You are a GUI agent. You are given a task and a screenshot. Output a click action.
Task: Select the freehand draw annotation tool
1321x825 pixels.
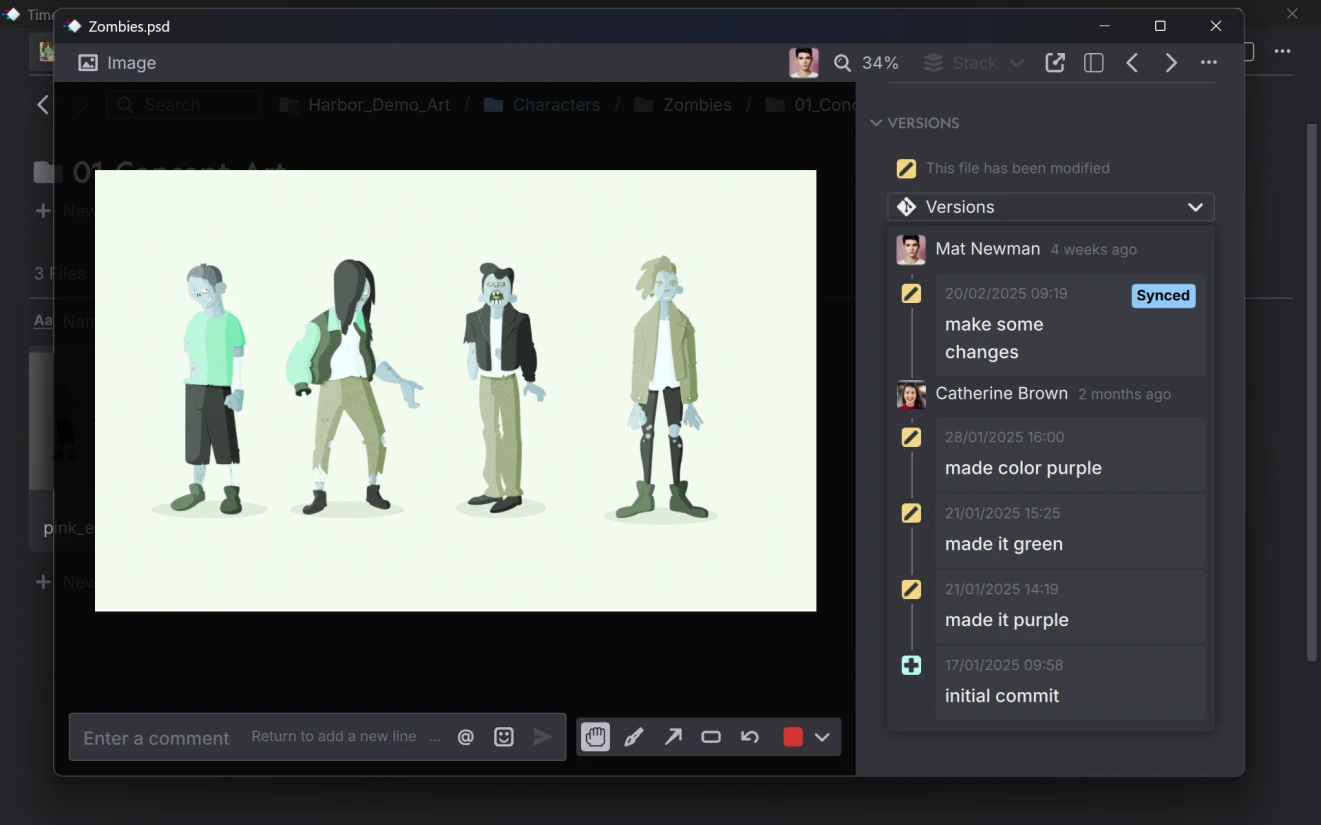pos(634,737)
